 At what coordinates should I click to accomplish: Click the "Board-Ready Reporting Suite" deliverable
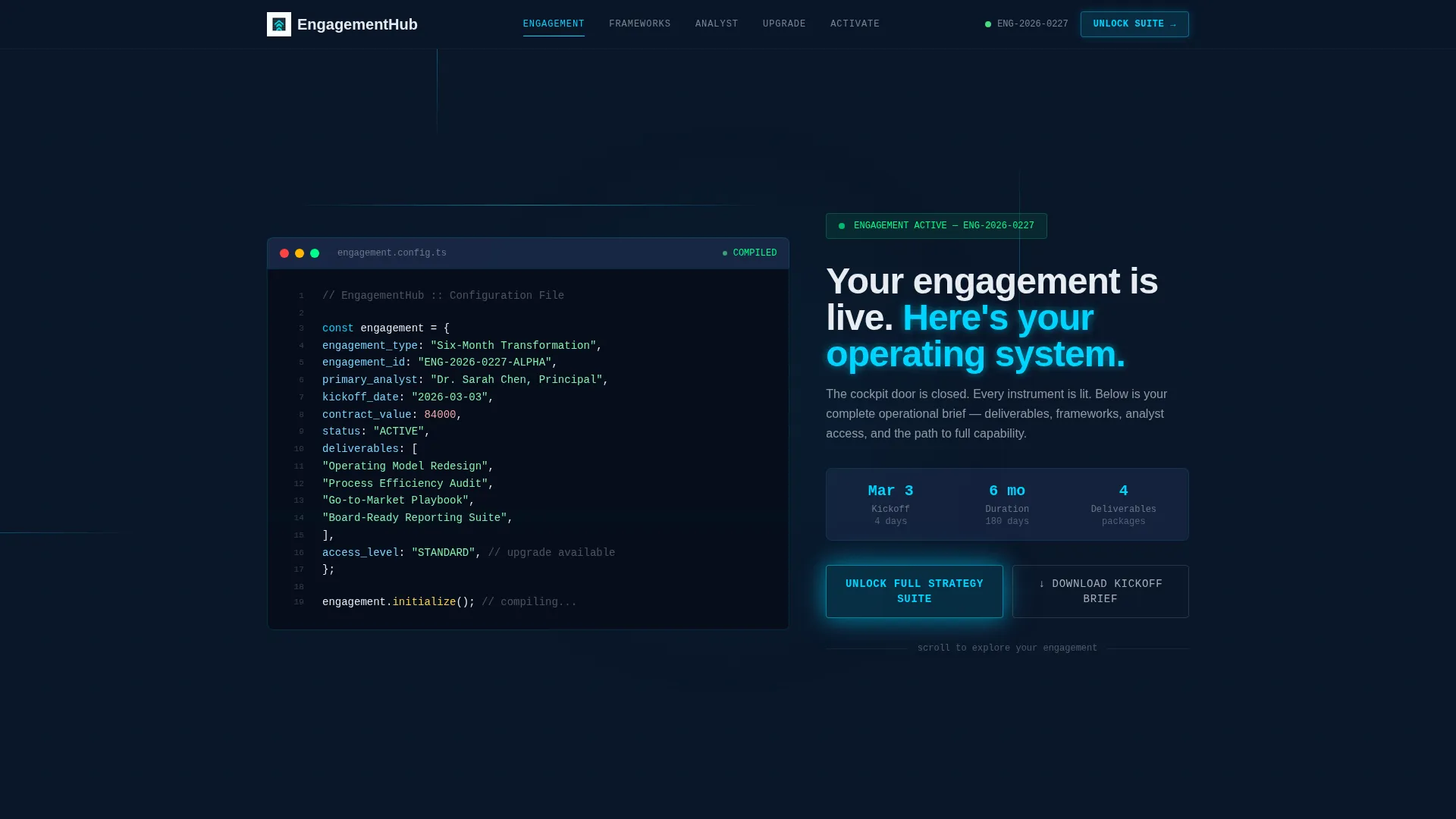pos(415,518)
